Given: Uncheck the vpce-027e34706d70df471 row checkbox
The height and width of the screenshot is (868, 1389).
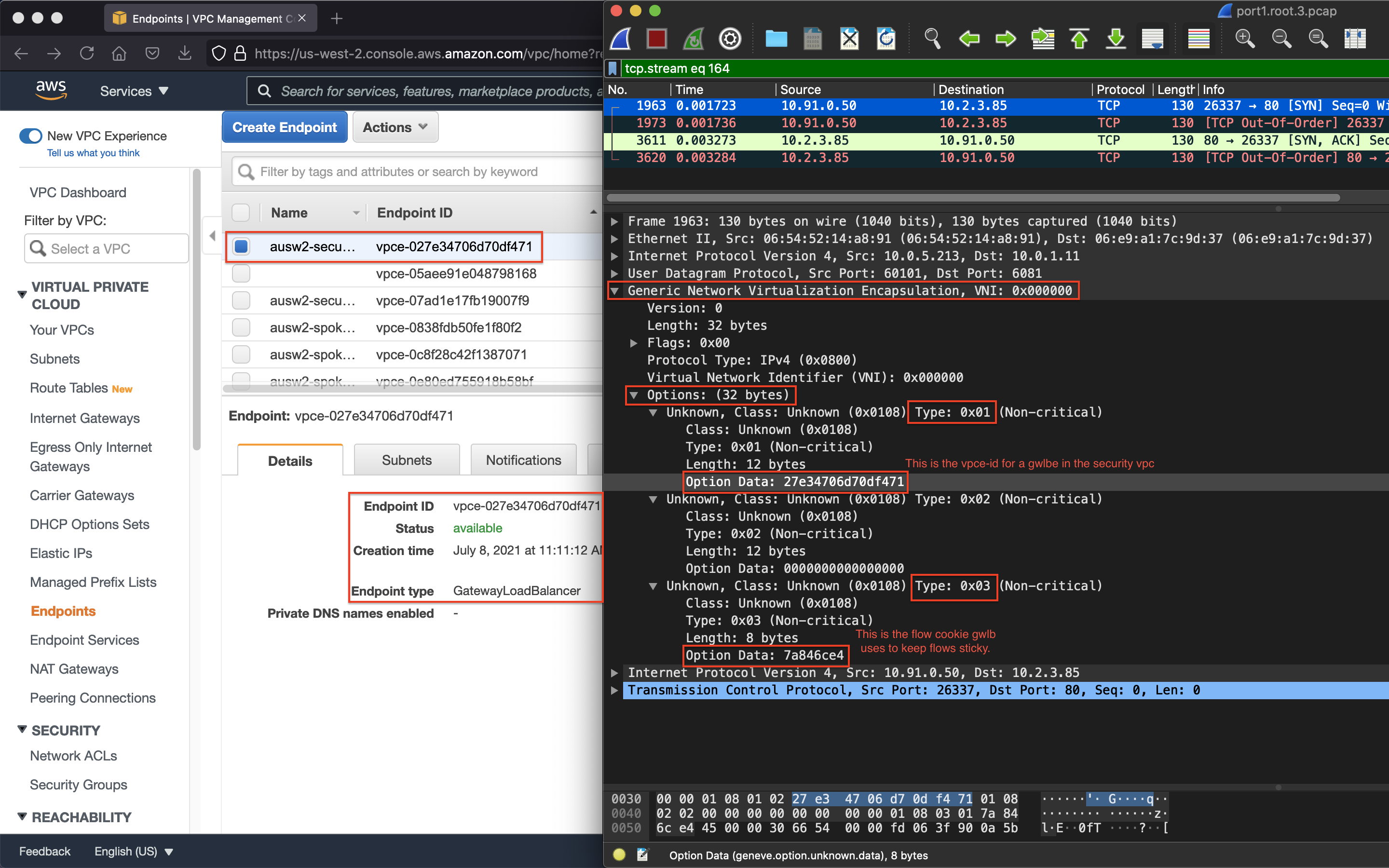Looking at the screenshot, I should (x=241, y=246).
